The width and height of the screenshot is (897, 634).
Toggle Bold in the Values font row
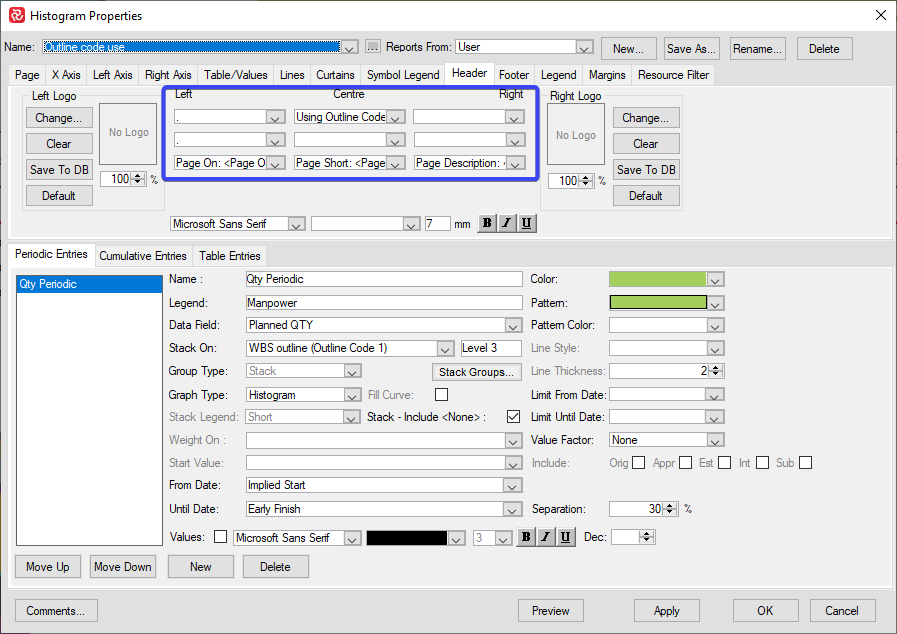click(525, 538)
